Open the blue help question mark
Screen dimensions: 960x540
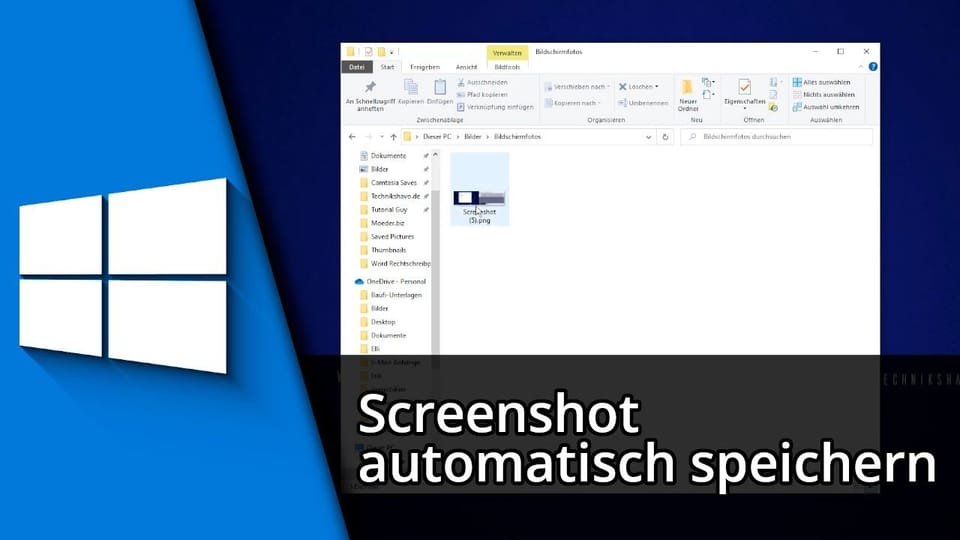pyautogui.click(x=873, y=67)
